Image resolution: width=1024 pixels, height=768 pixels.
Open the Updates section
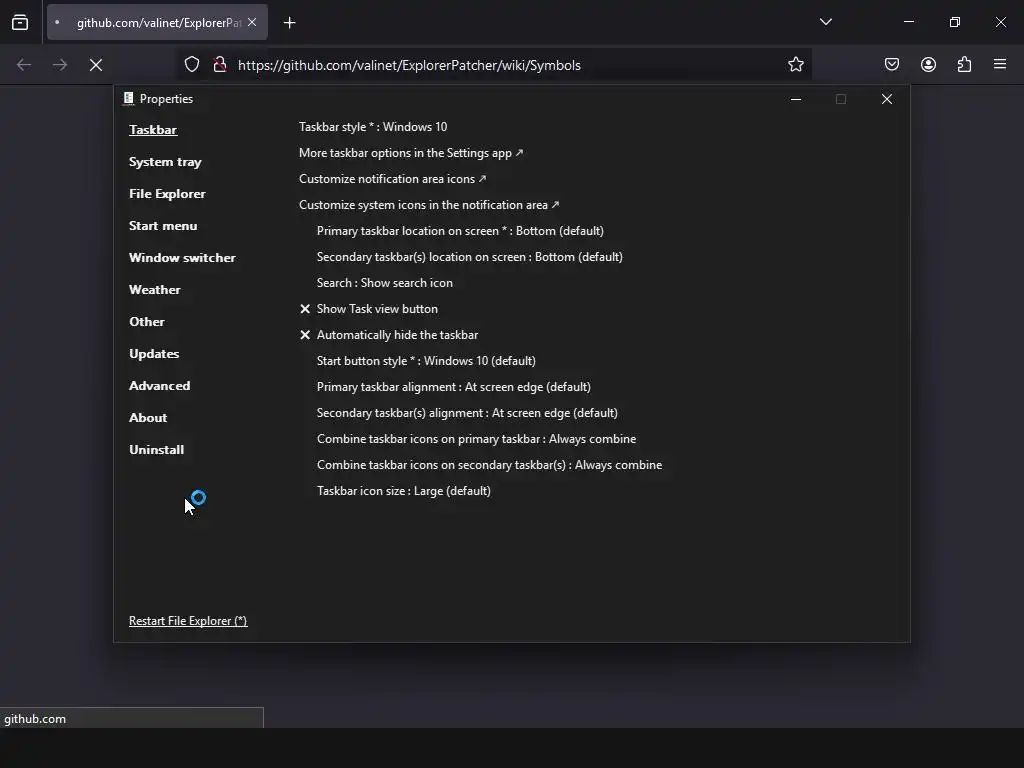click(154, 354)
